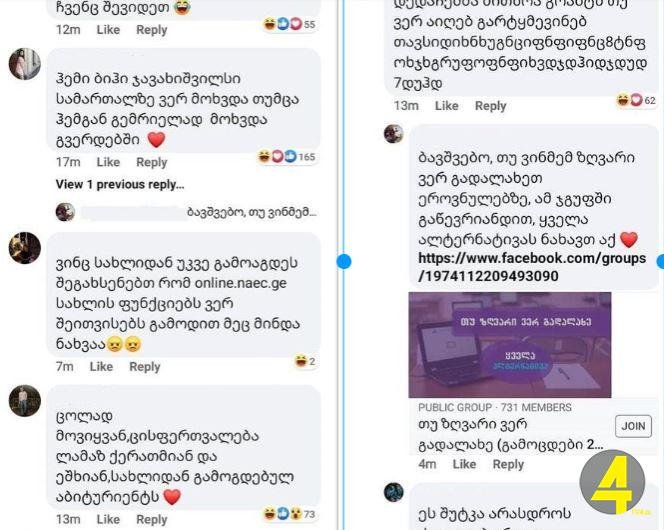This screenshot has width=664, height=530.
Task: Reply to the 4m group link comment
Action: pyautogui.click(x=508, y=464)
